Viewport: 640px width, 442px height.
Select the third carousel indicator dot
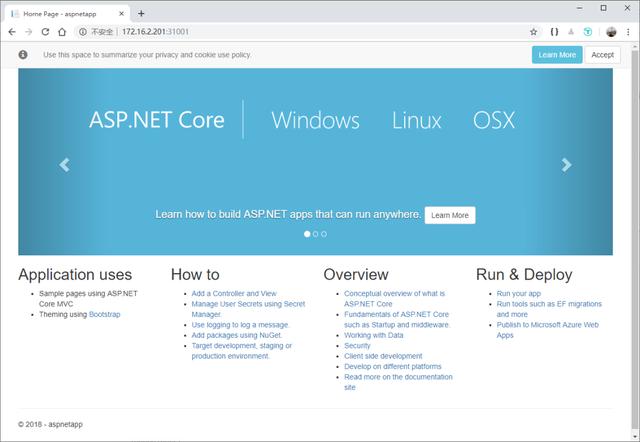pyautogui.click(x=324, y=234)
